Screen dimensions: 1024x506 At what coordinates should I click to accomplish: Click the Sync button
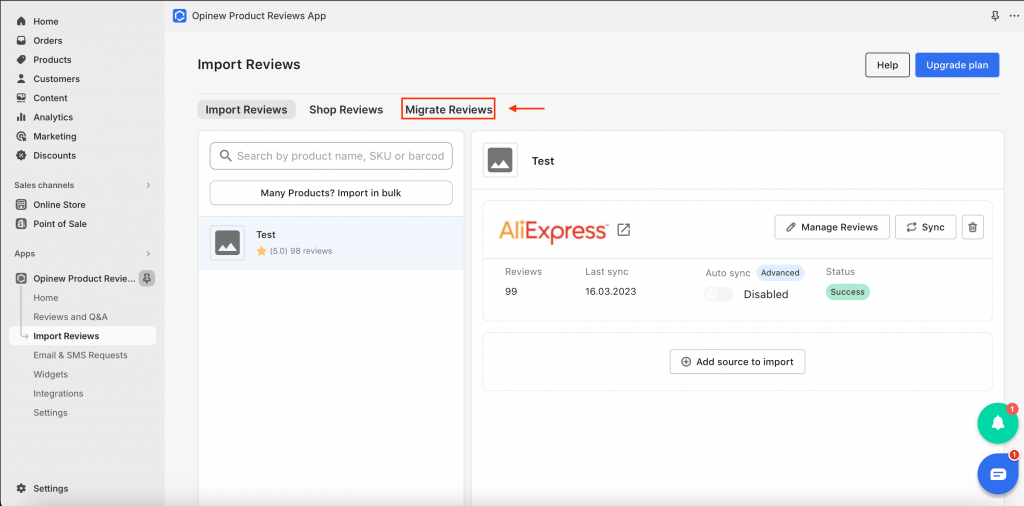tap(925, 227)
